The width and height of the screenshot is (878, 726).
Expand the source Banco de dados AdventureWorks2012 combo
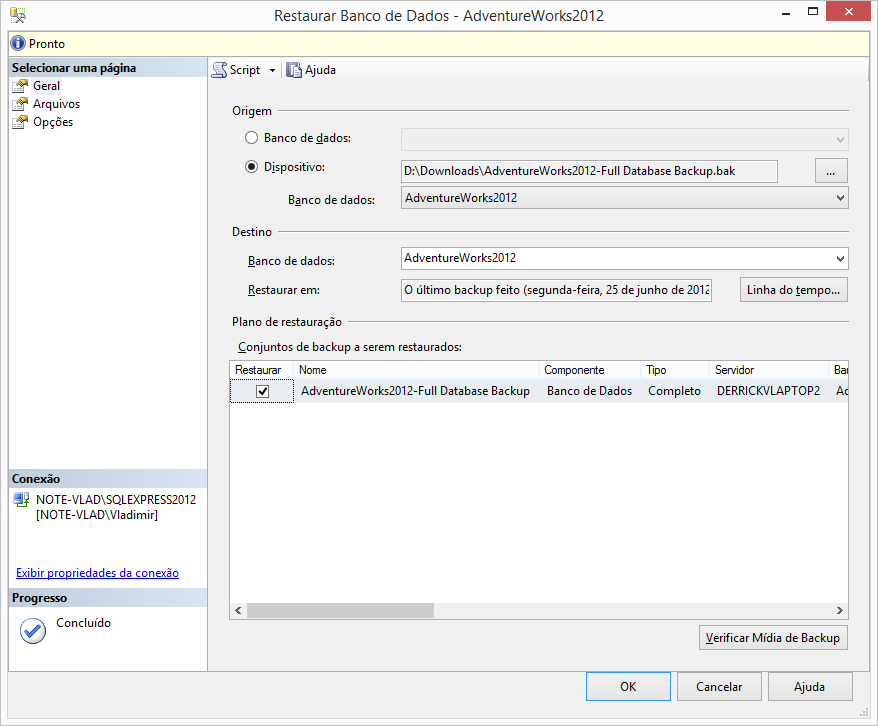click(x=624, y=198)
